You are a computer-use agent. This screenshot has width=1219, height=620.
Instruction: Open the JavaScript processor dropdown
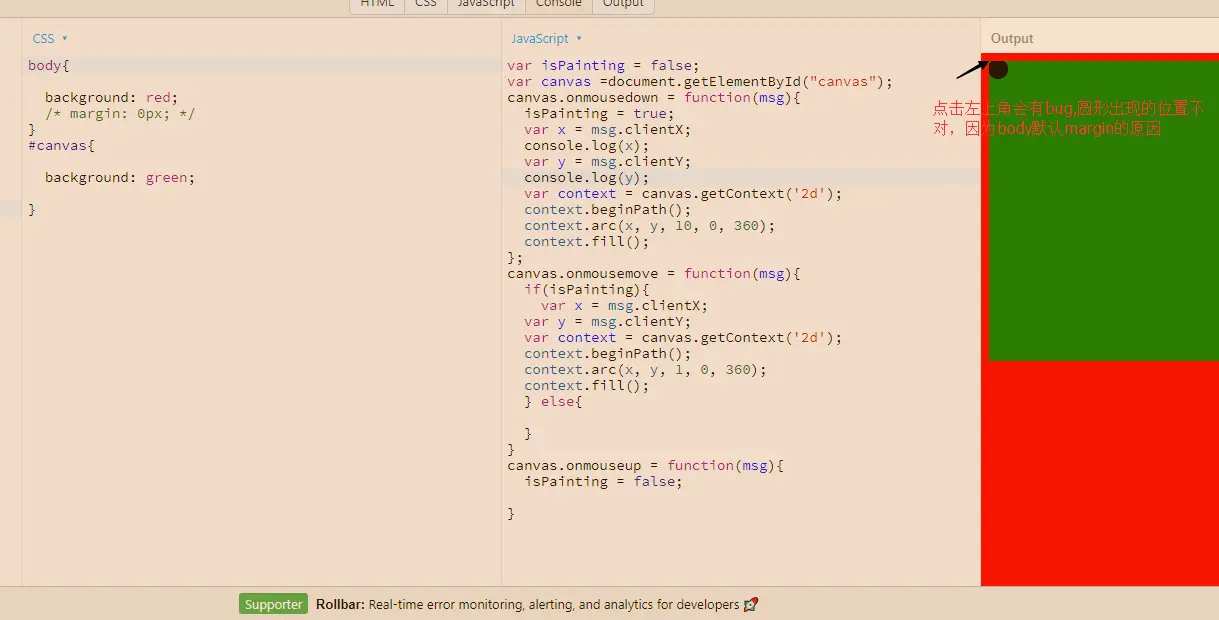(546, 38)
